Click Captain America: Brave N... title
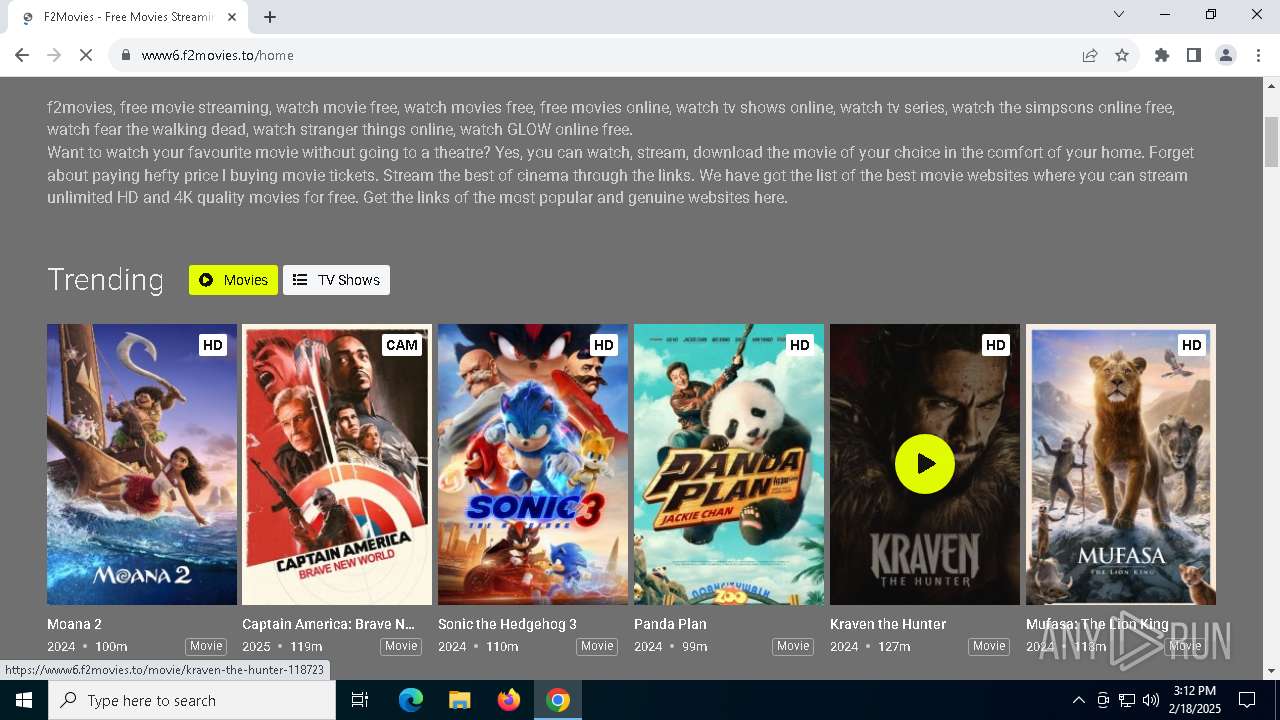1280x720 pixels. (x=329, y=624)
